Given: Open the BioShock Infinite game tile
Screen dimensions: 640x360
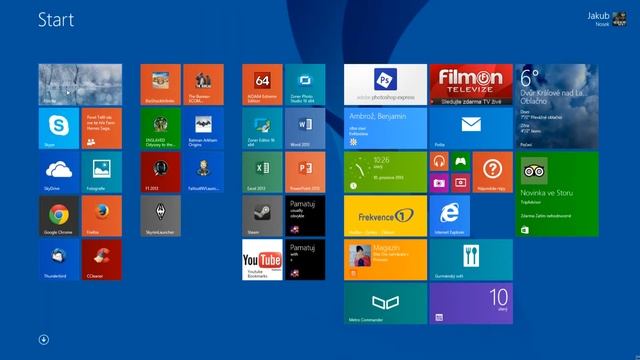Looking at the screenshot, I should (160, 84).
